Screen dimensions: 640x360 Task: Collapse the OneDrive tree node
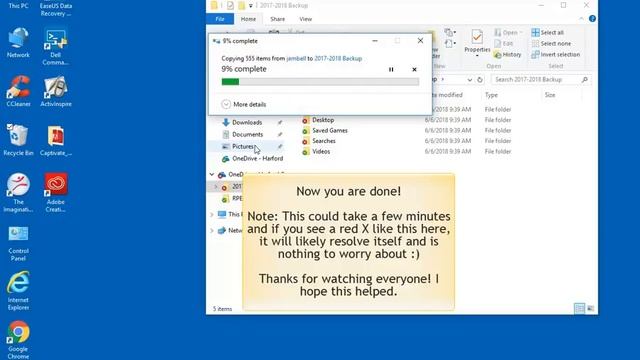pyautogui.click(x=211, y=174)
